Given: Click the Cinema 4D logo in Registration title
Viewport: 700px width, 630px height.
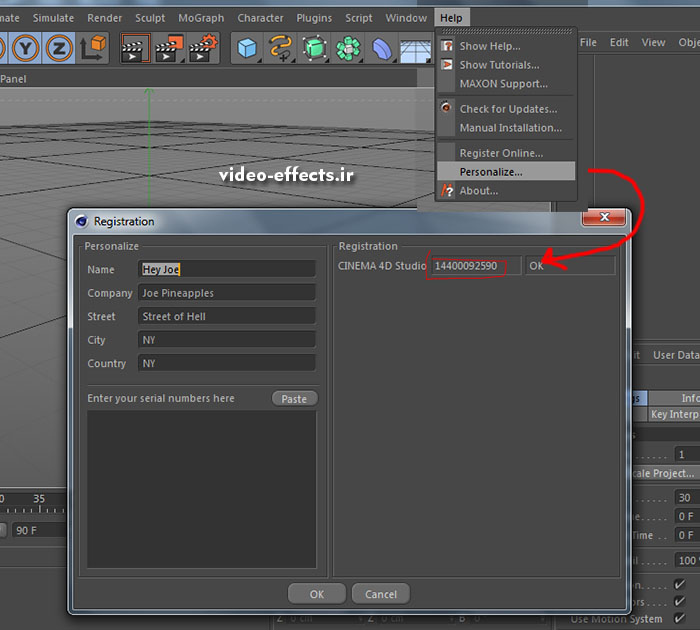Looking at the screenshot, I should click(x=81, y=221).
